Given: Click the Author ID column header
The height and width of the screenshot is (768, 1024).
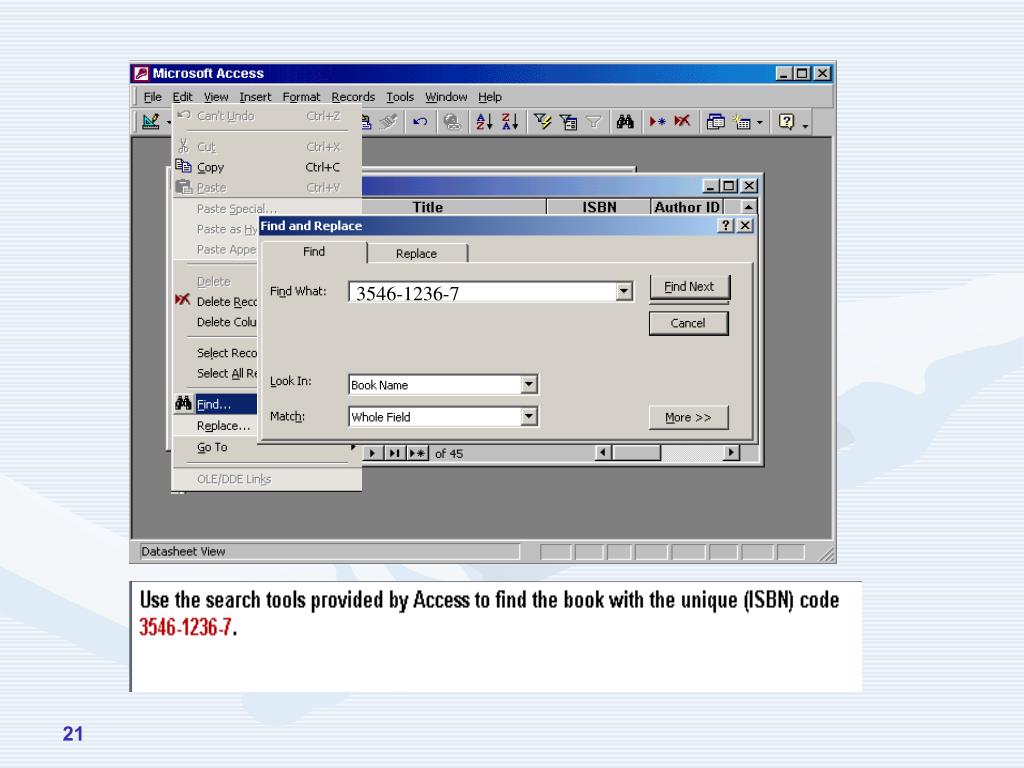Looking at the screenshot, I should 687,207.
